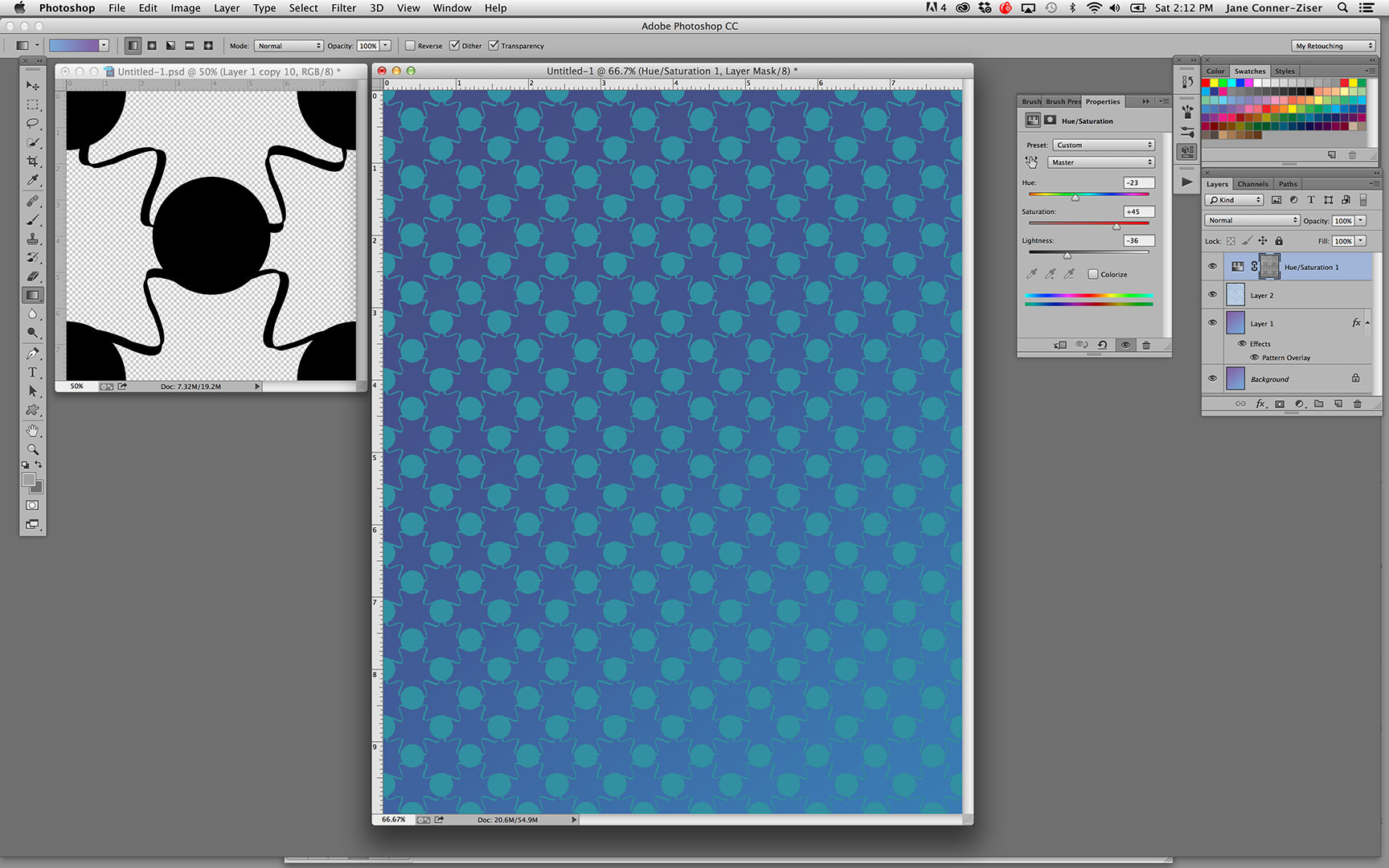The height and width of the screenshot is (868, 1389).
Task: Open the Preset dropdown set to Custom
Action: 1104,145
